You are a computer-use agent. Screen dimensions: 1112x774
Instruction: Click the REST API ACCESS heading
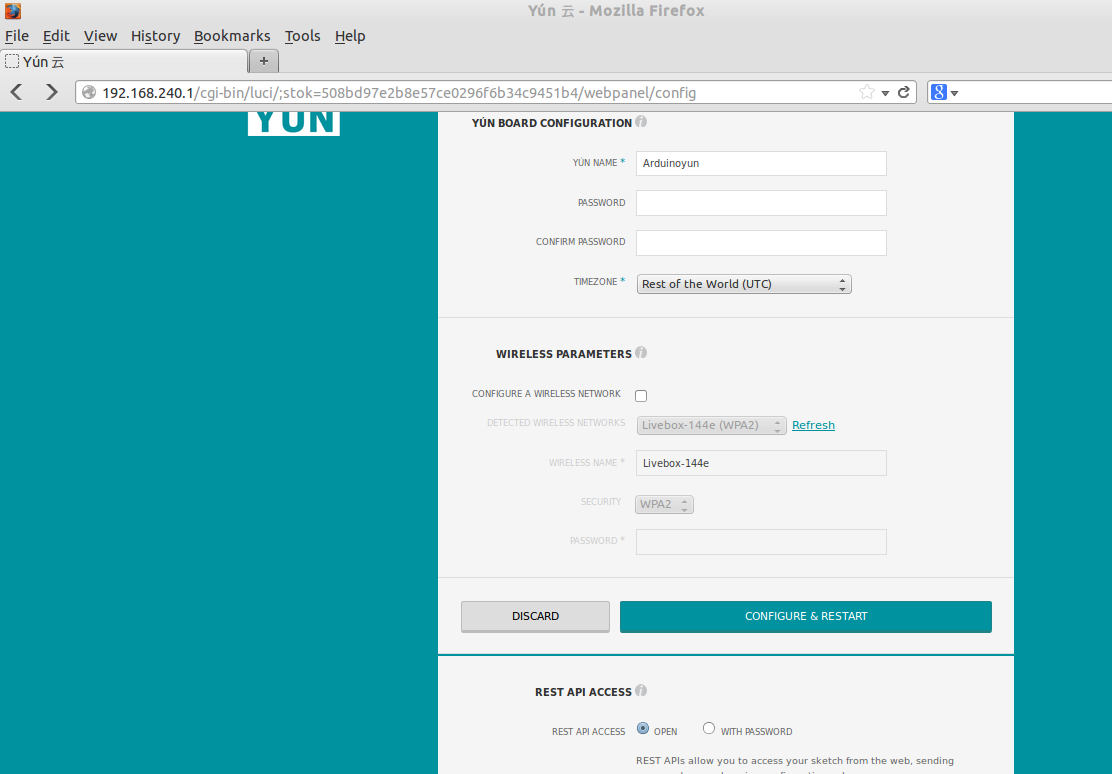tap(583, 692)
